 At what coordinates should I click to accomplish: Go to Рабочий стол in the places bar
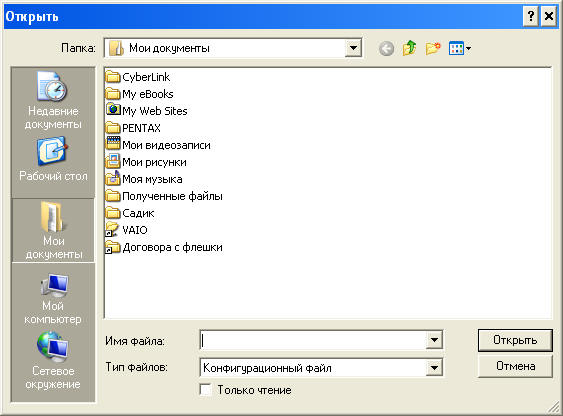tap(53, 159)
